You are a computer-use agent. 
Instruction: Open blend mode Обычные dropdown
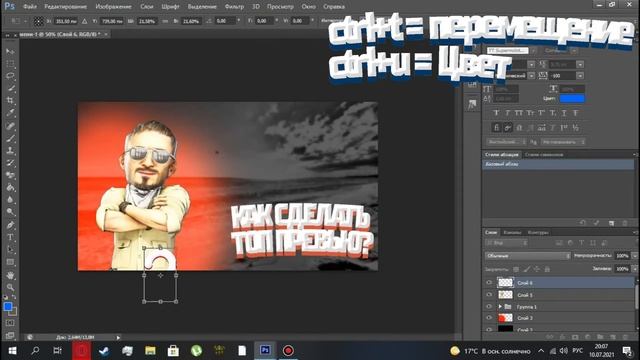[x=528, y=256]
